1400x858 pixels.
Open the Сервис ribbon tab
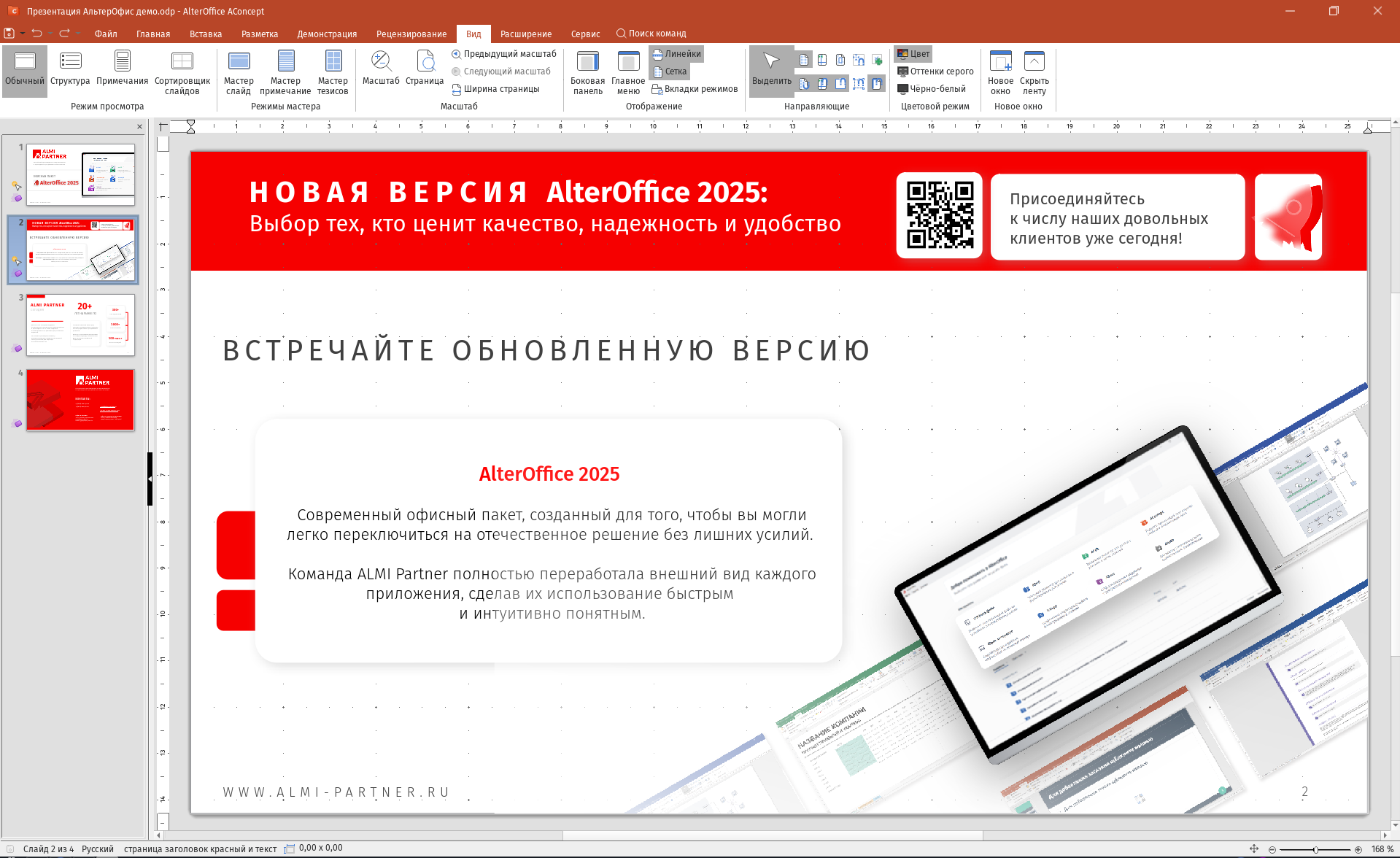[x=585, y=34]
